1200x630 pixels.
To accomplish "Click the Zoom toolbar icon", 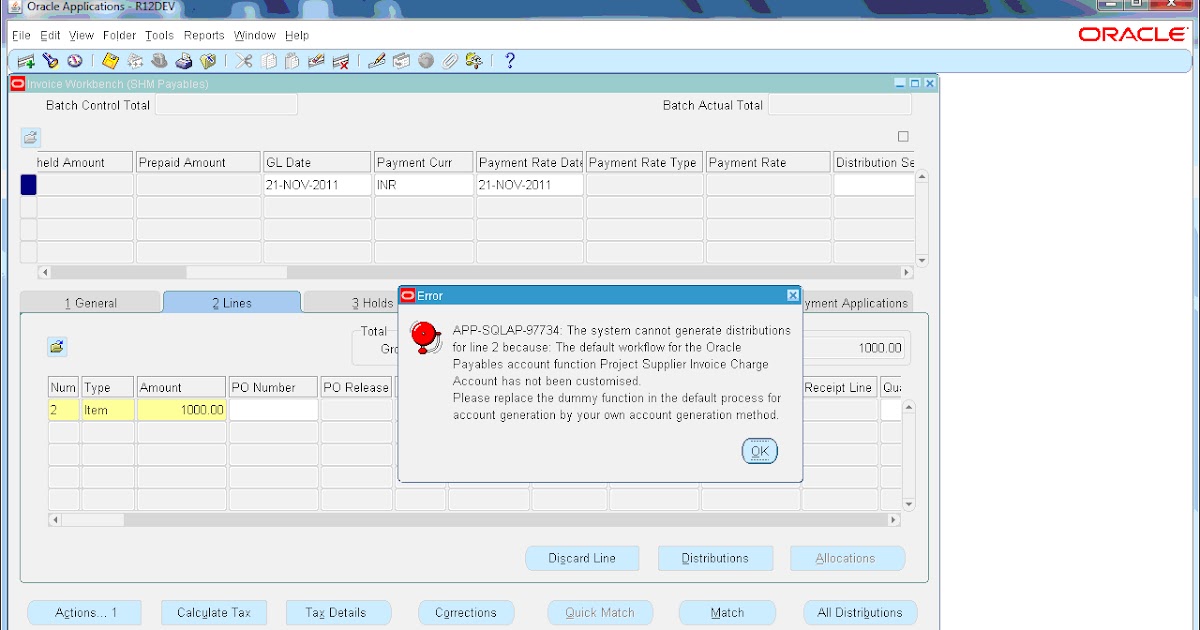I will tap(401, 61).
